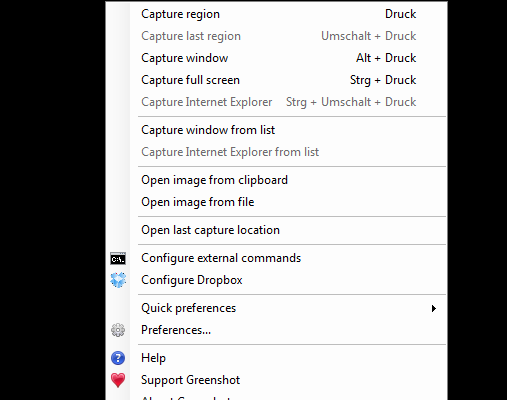Viewport: 507px width, 400px height.
Task: Click the blue question mark Help icon
Action: pos(118,358)
